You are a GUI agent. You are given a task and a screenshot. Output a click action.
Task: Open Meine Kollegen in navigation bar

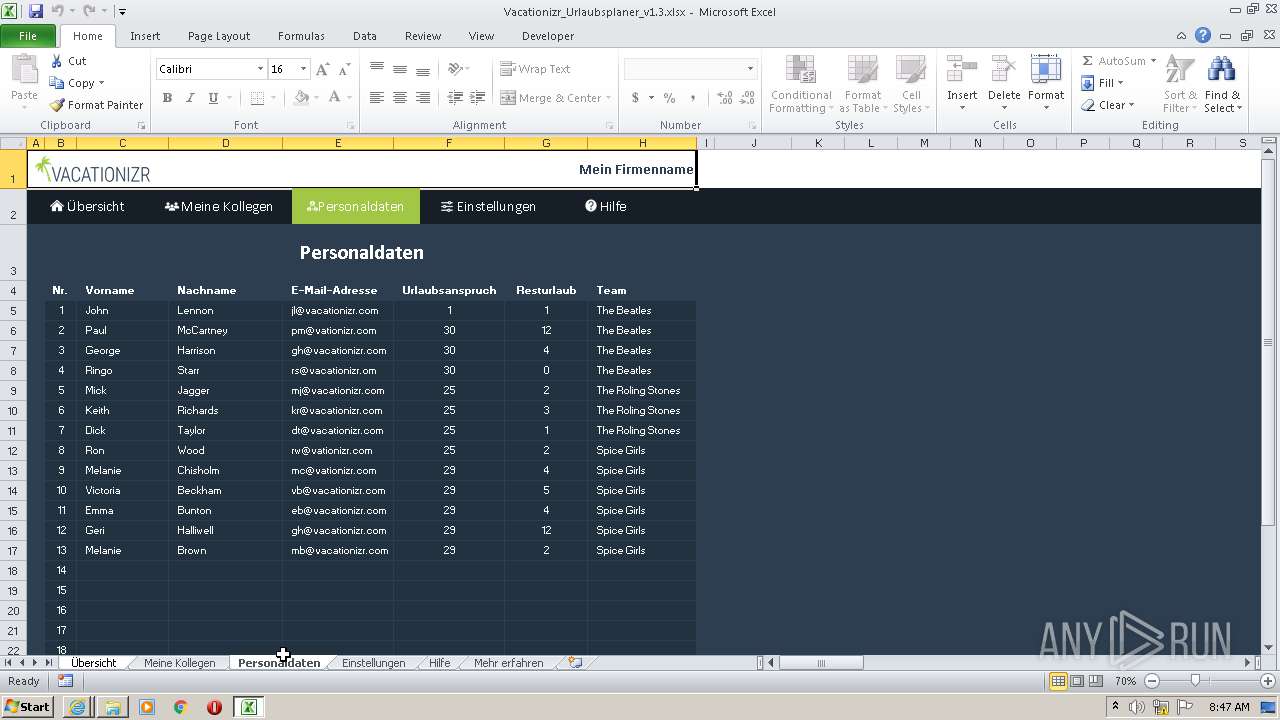pyautogui.click(x=219, y=206)
